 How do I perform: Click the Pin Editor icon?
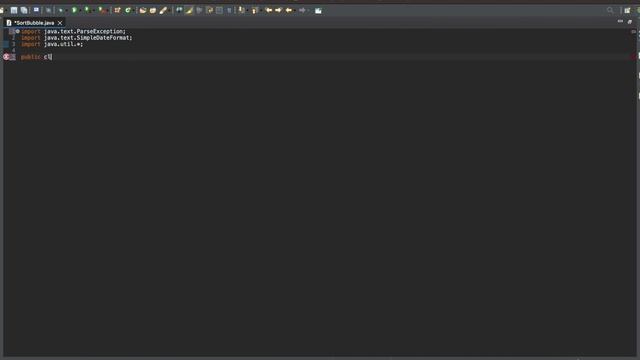click(318, 10)
